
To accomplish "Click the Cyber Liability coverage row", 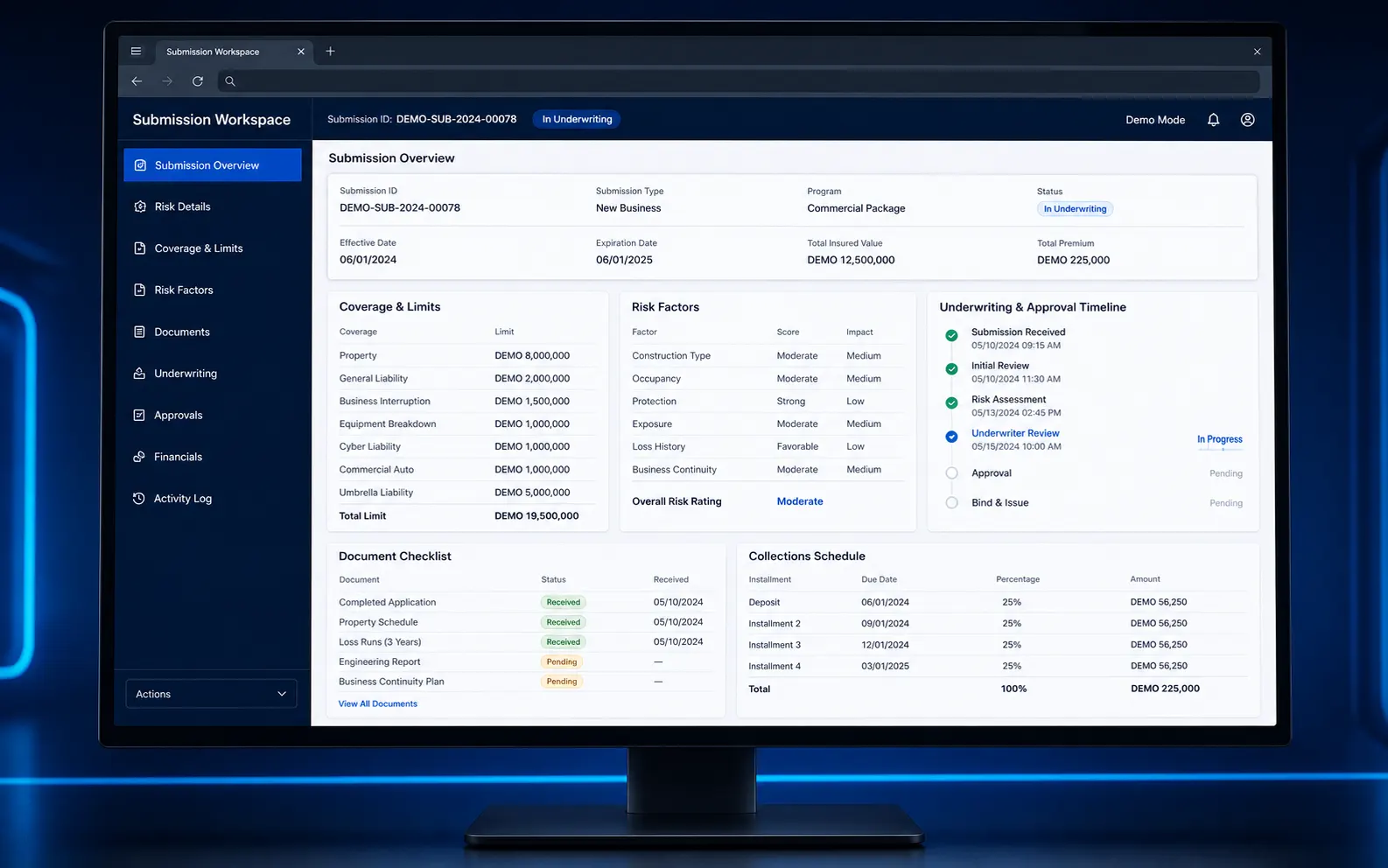I will coord(467,447).
